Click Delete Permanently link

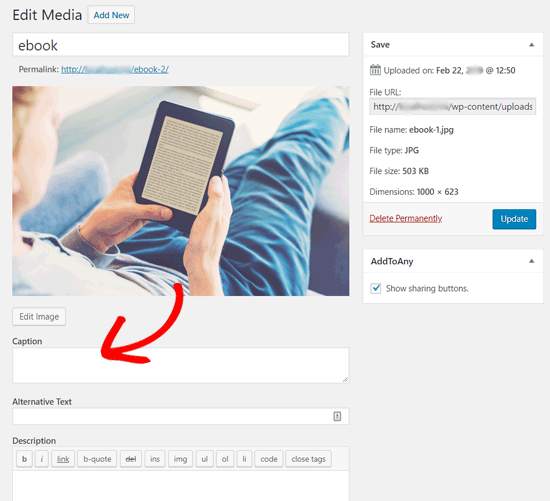pyautogui.click(x=405, y=218)
